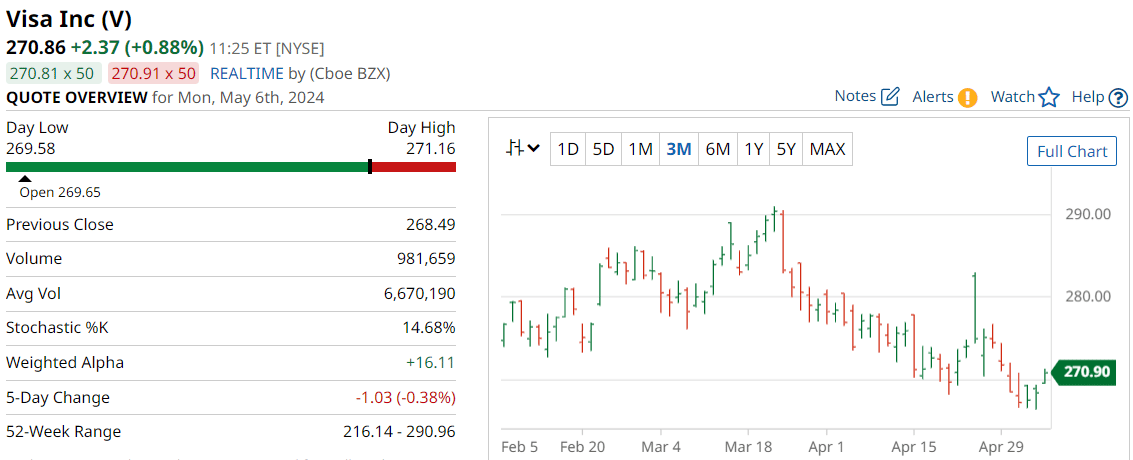Click the Apr 1 date label on chart
1133x460 pixels.
(x=825, y=446)
